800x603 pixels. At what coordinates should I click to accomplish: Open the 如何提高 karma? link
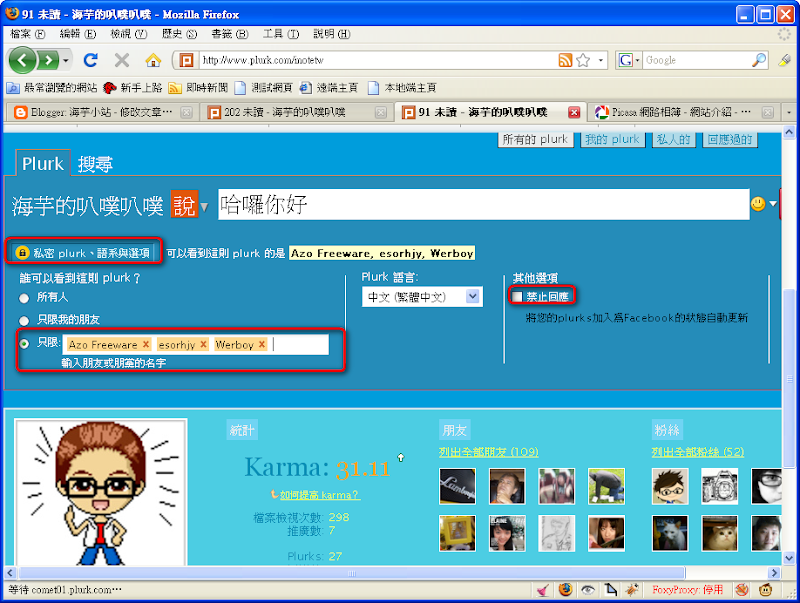coord(319,495)
